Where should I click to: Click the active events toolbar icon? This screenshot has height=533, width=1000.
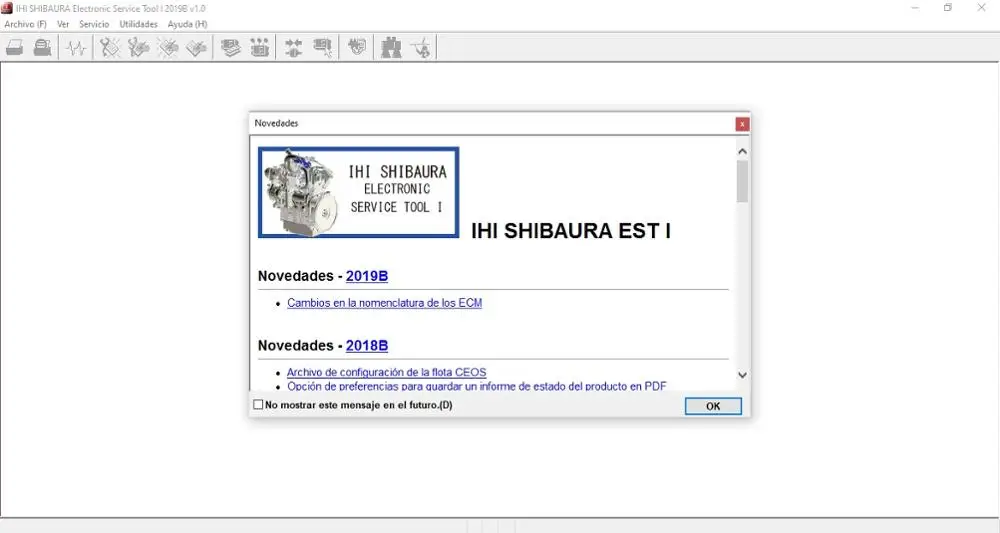(168, 48)
